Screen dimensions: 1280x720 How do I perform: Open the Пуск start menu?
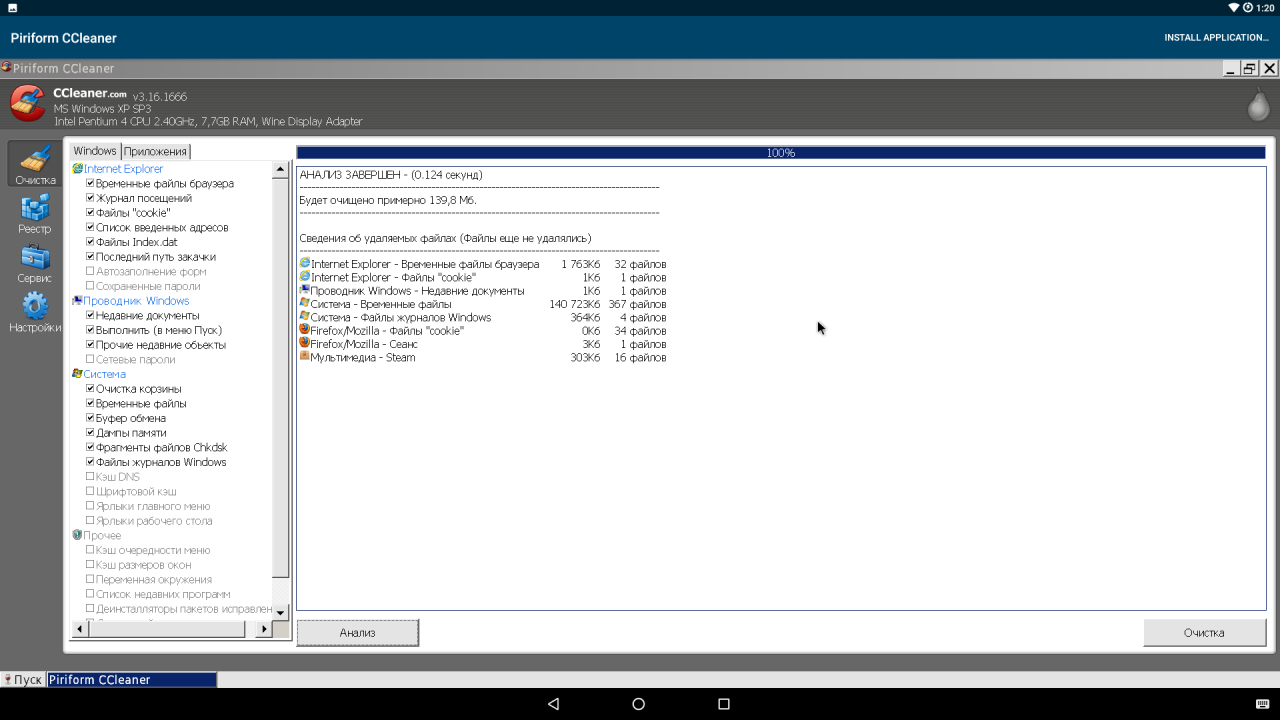22,680
